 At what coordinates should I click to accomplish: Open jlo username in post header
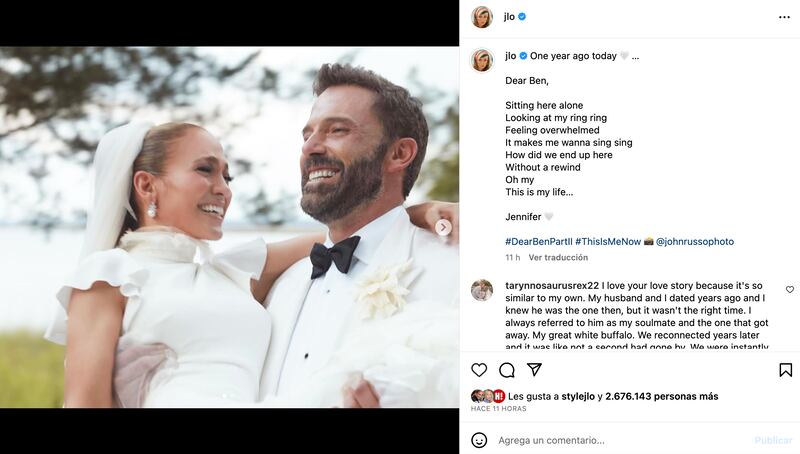pos(510,17)
